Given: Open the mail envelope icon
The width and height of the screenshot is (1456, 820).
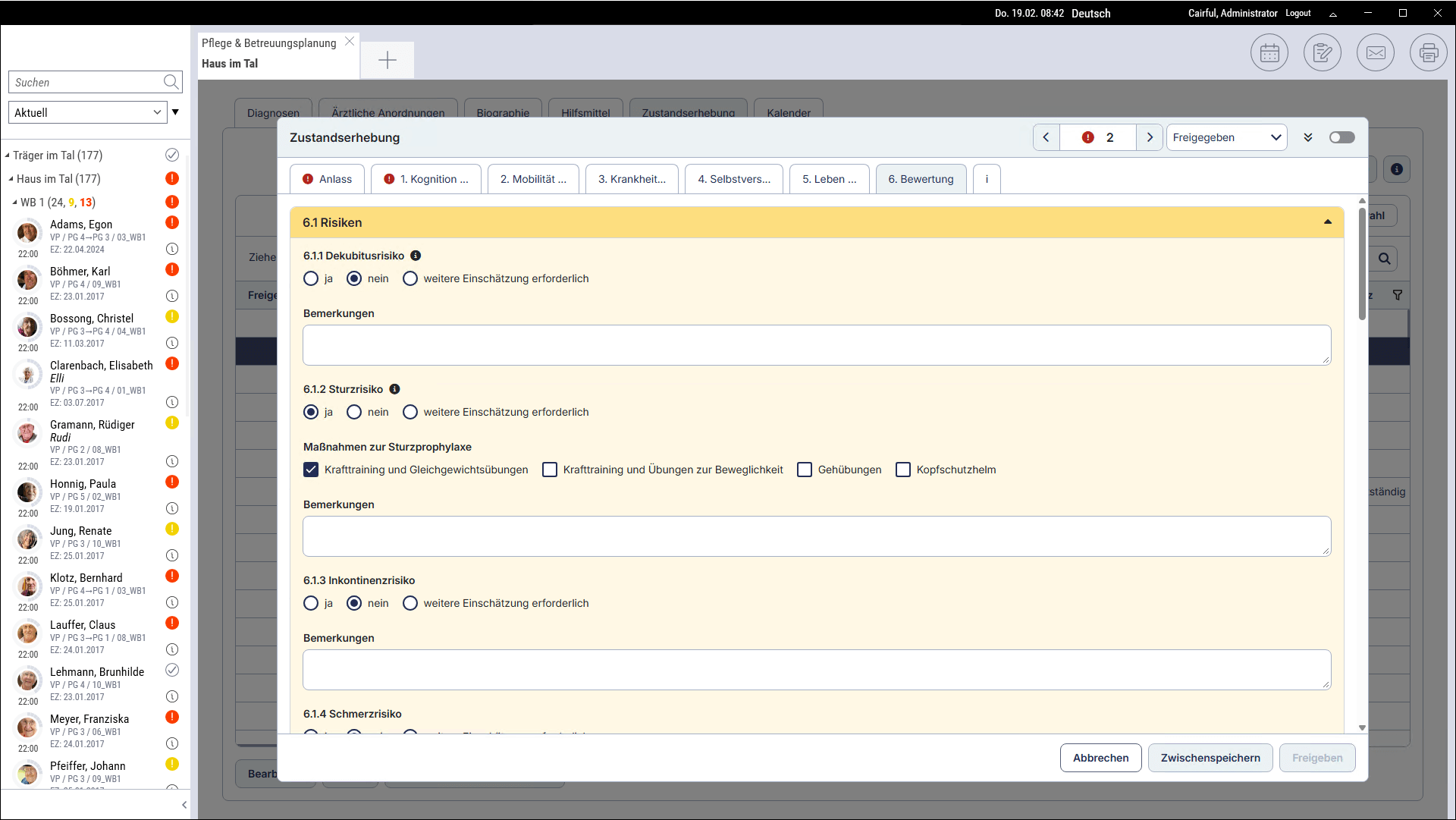Looking at the screenshot, I should [1375, 53].
